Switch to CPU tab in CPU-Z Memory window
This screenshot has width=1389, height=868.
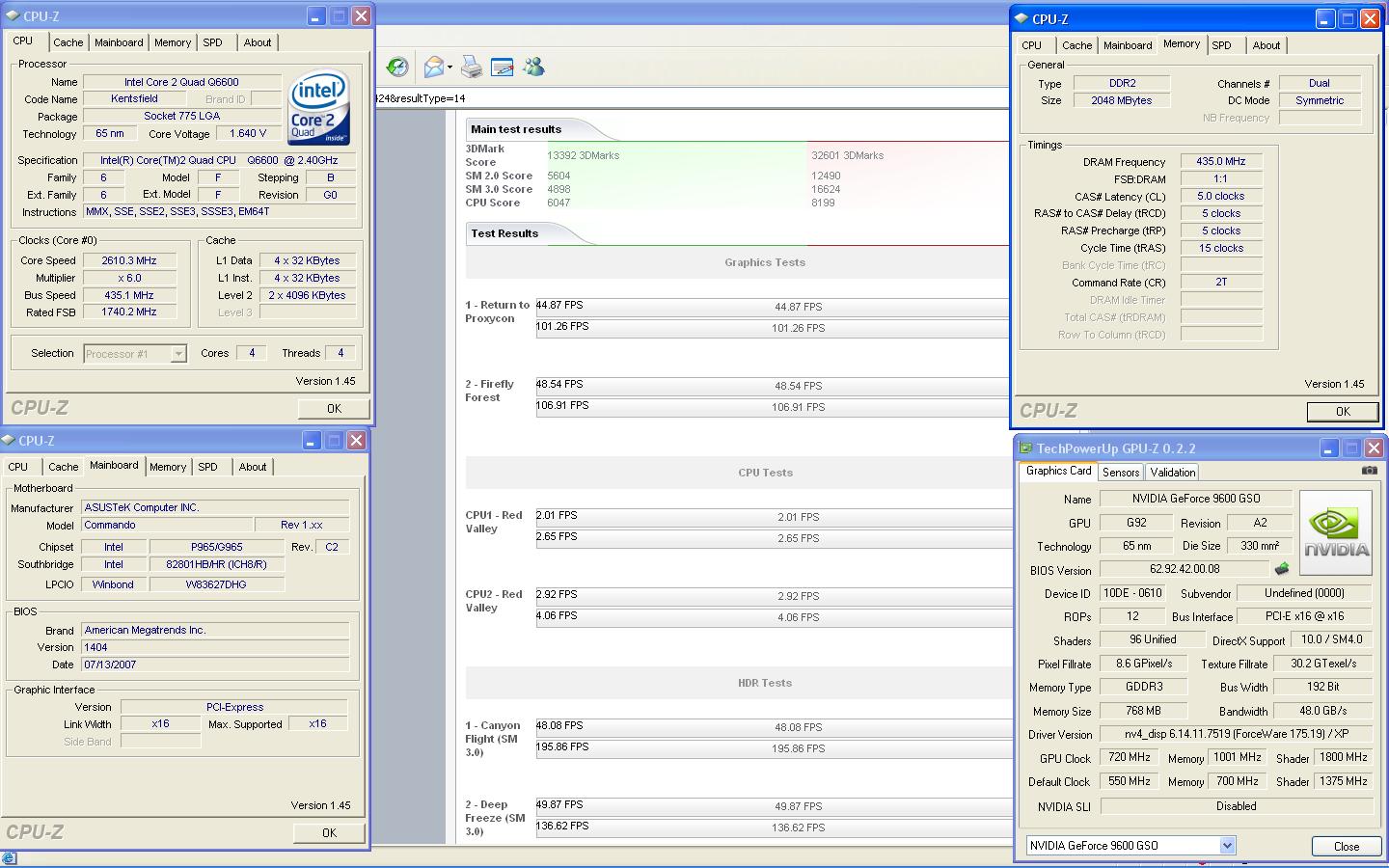[1032, 45]
